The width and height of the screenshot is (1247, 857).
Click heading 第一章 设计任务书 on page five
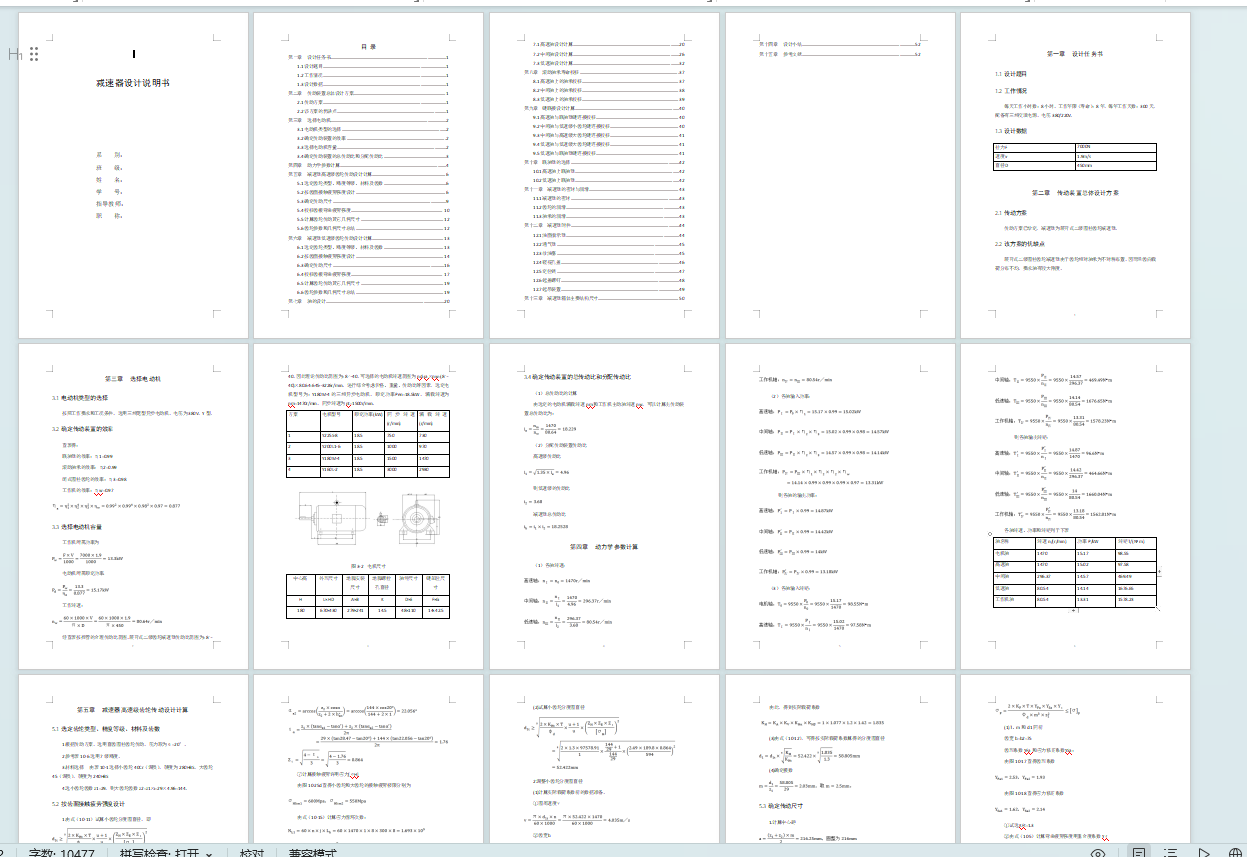(x=1075, y=53)
